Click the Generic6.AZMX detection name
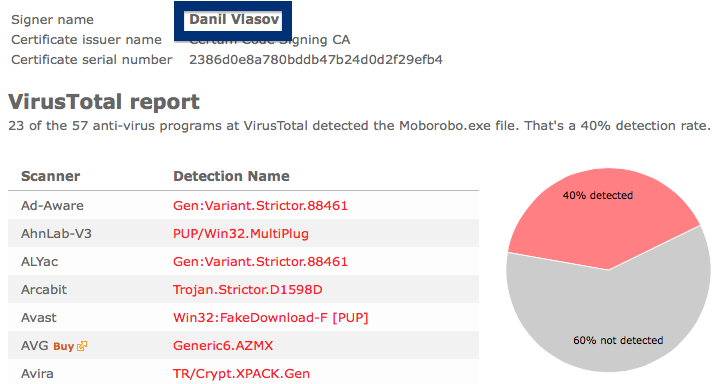 (223, 346)
